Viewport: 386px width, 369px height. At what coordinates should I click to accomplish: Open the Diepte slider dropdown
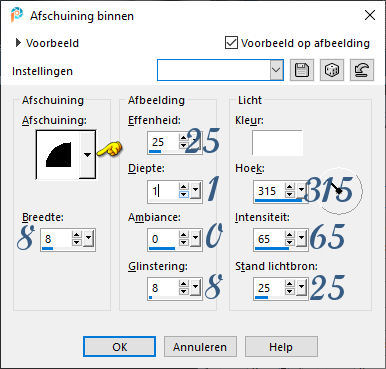pos(195,191)
